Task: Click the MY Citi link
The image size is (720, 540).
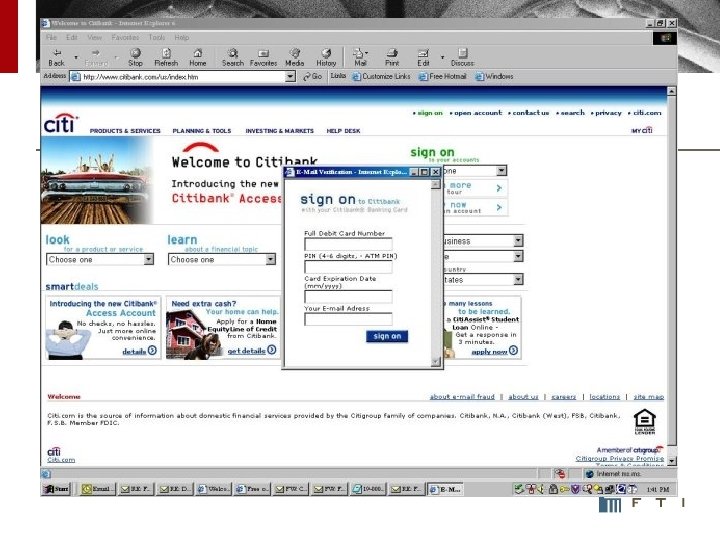Action: click(x=641, y=130)
